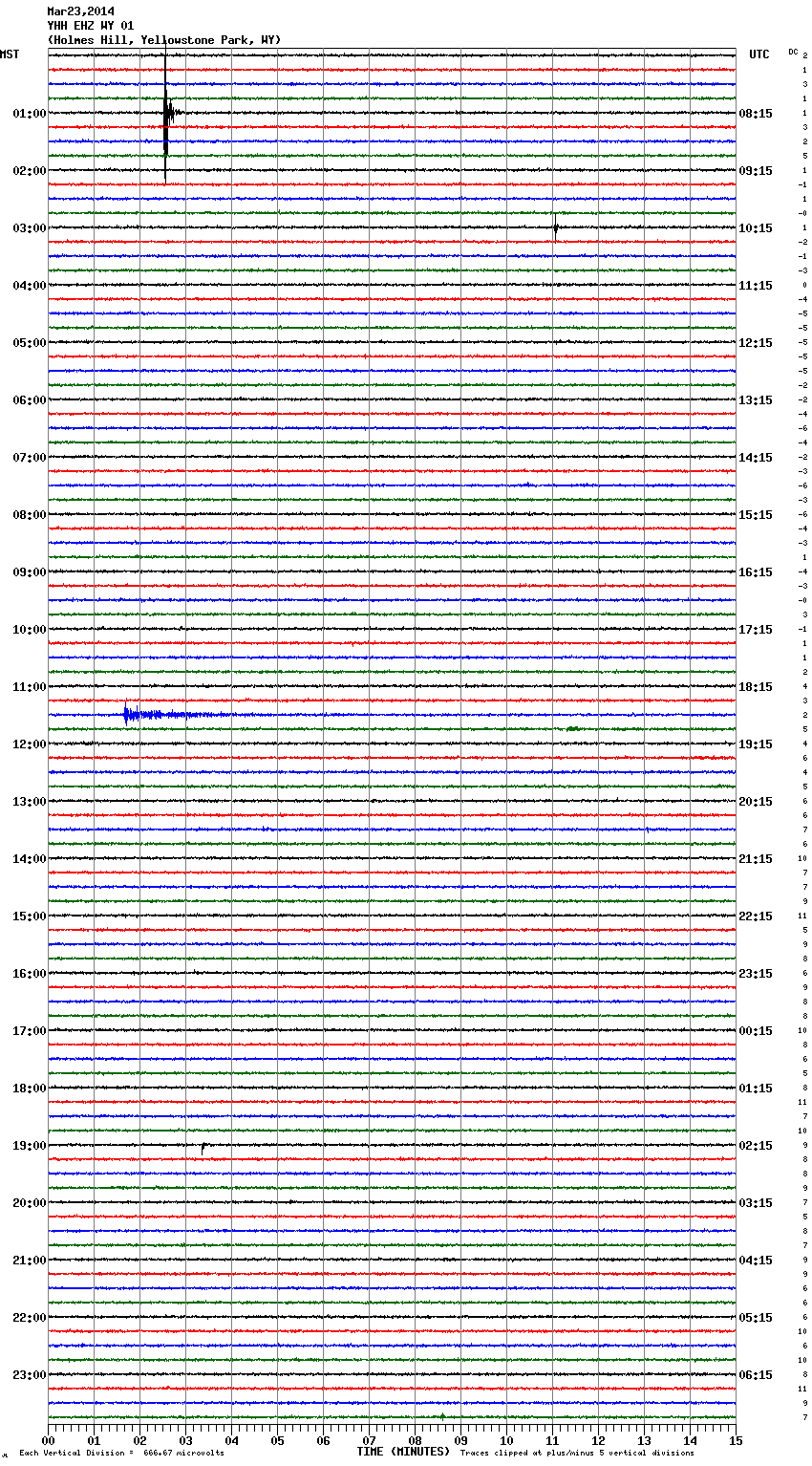Click the 02:15 UTC time label
The height and width of the screenshot is (1466, 812).
(x=756, y=1146)
